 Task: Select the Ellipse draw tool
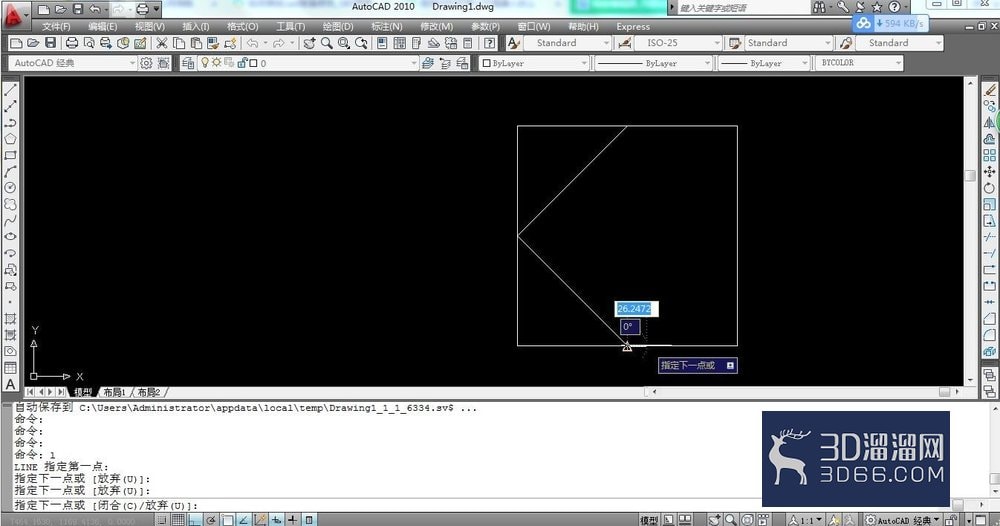(x=10, y=237)
